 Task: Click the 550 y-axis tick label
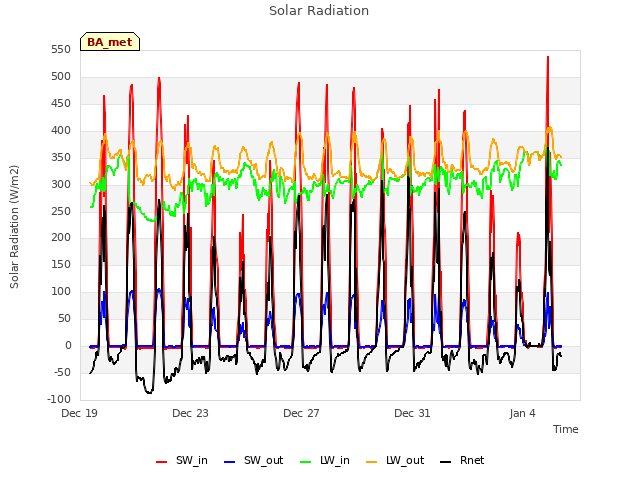point(61,50)
